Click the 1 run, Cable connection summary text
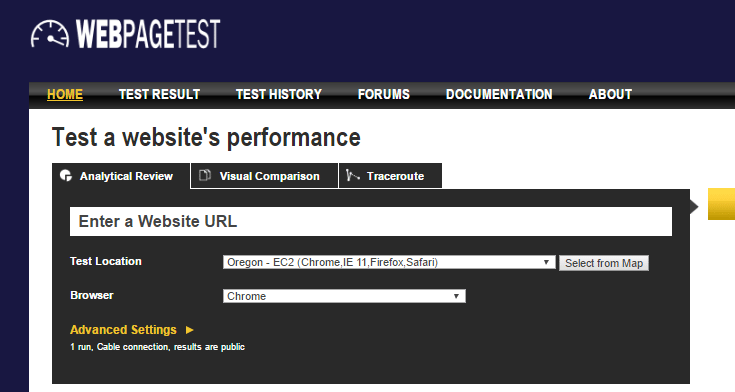The image size is (735, 392). pyautogui.click(x=158, y=347)
